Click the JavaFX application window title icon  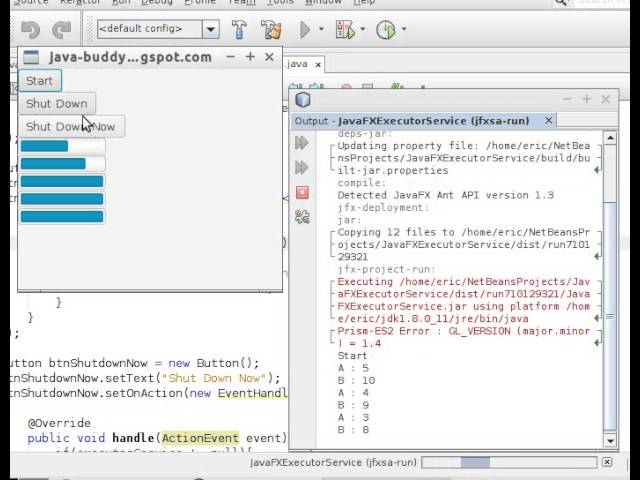point(31,58)
